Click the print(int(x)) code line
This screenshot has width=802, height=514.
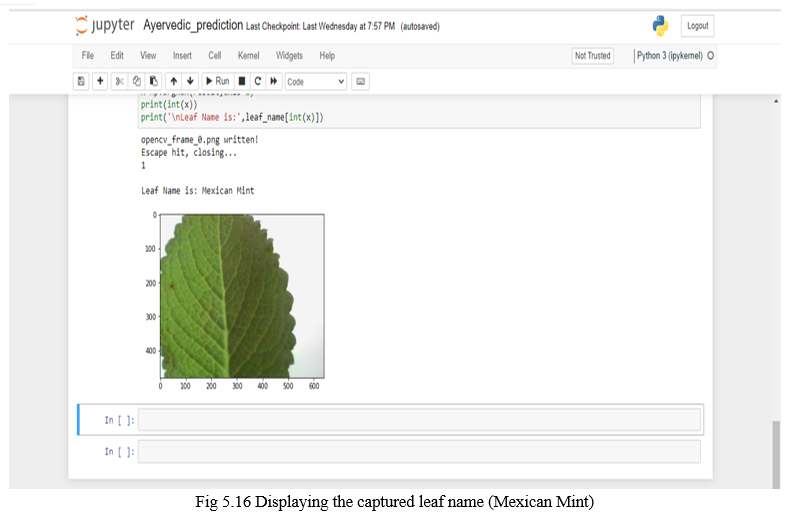(169, 104)
